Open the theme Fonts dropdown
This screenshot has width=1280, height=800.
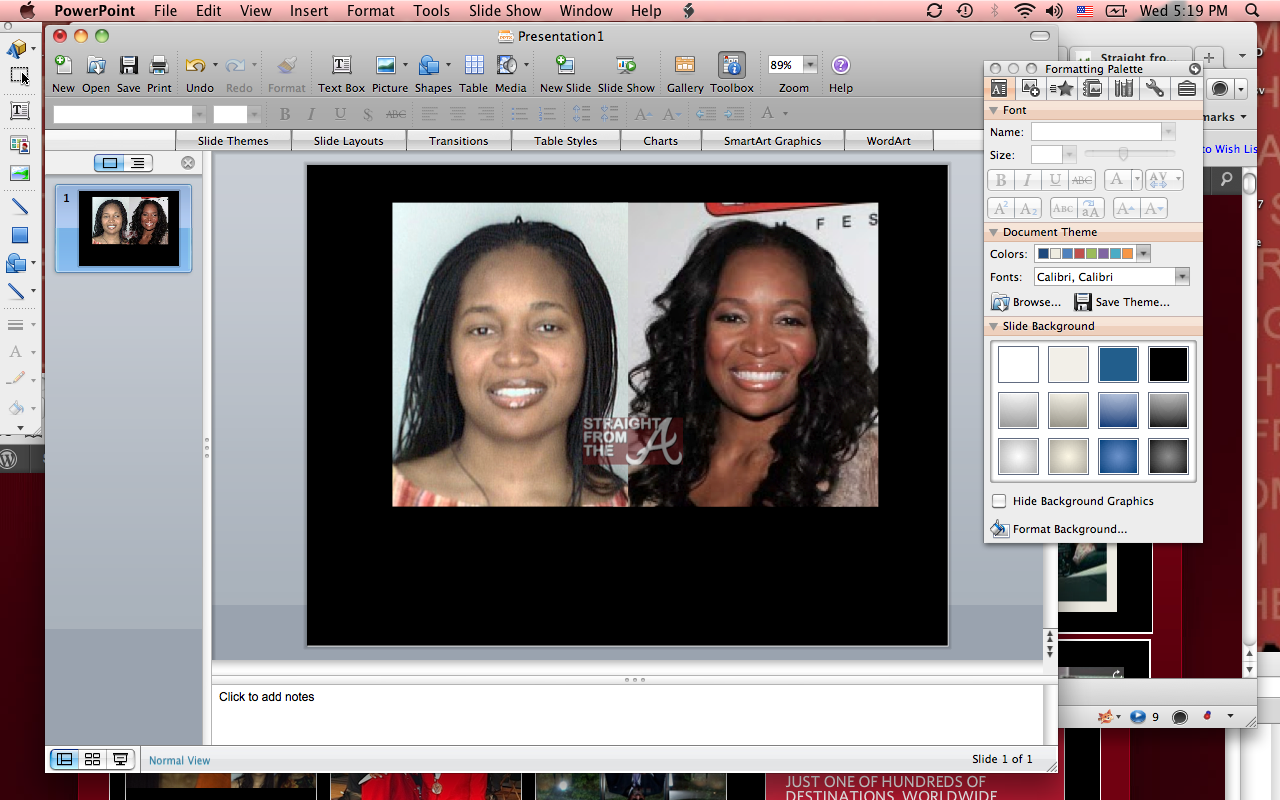(1182, 277)
